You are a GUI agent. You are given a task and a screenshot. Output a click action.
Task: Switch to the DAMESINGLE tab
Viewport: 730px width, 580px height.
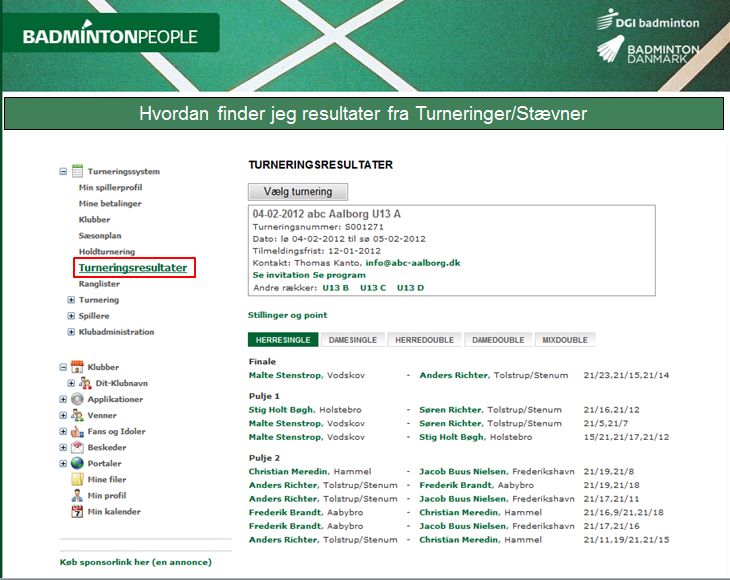click(x=353, y=340)
